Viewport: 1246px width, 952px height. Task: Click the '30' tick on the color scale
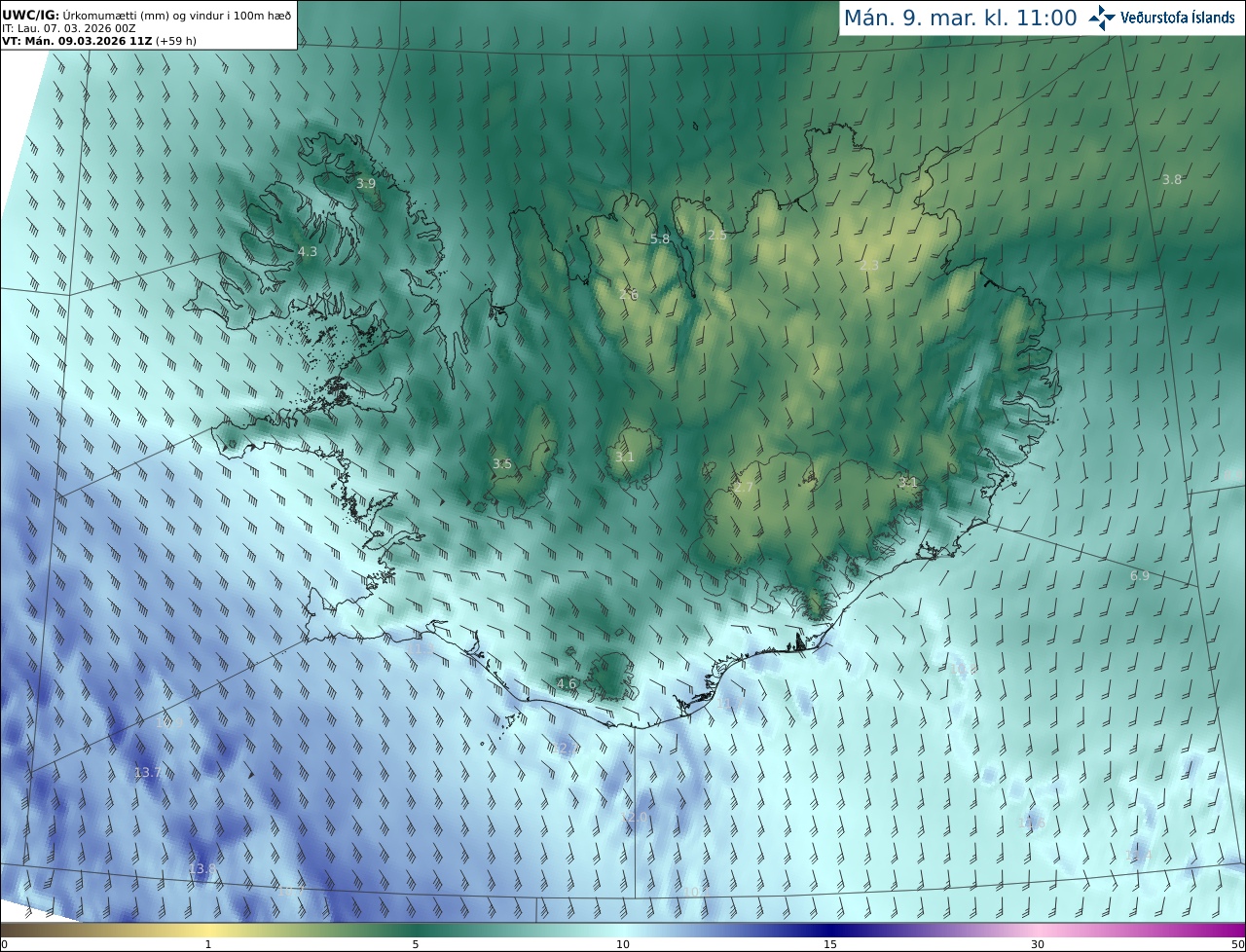(x=1038, y=944)
